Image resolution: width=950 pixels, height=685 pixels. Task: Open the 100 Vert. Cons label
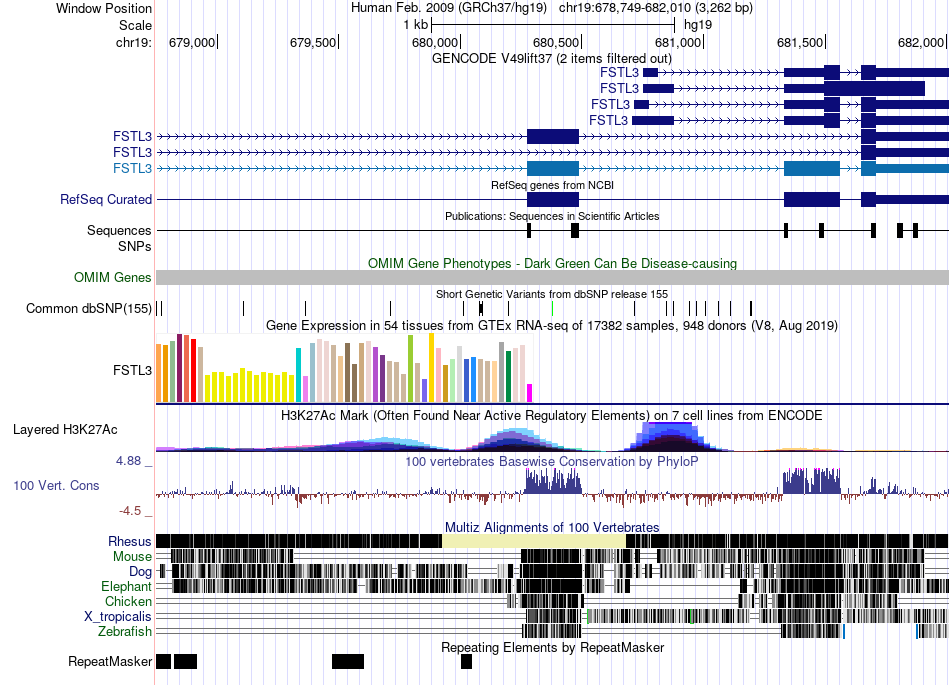(x=56, y=485)
